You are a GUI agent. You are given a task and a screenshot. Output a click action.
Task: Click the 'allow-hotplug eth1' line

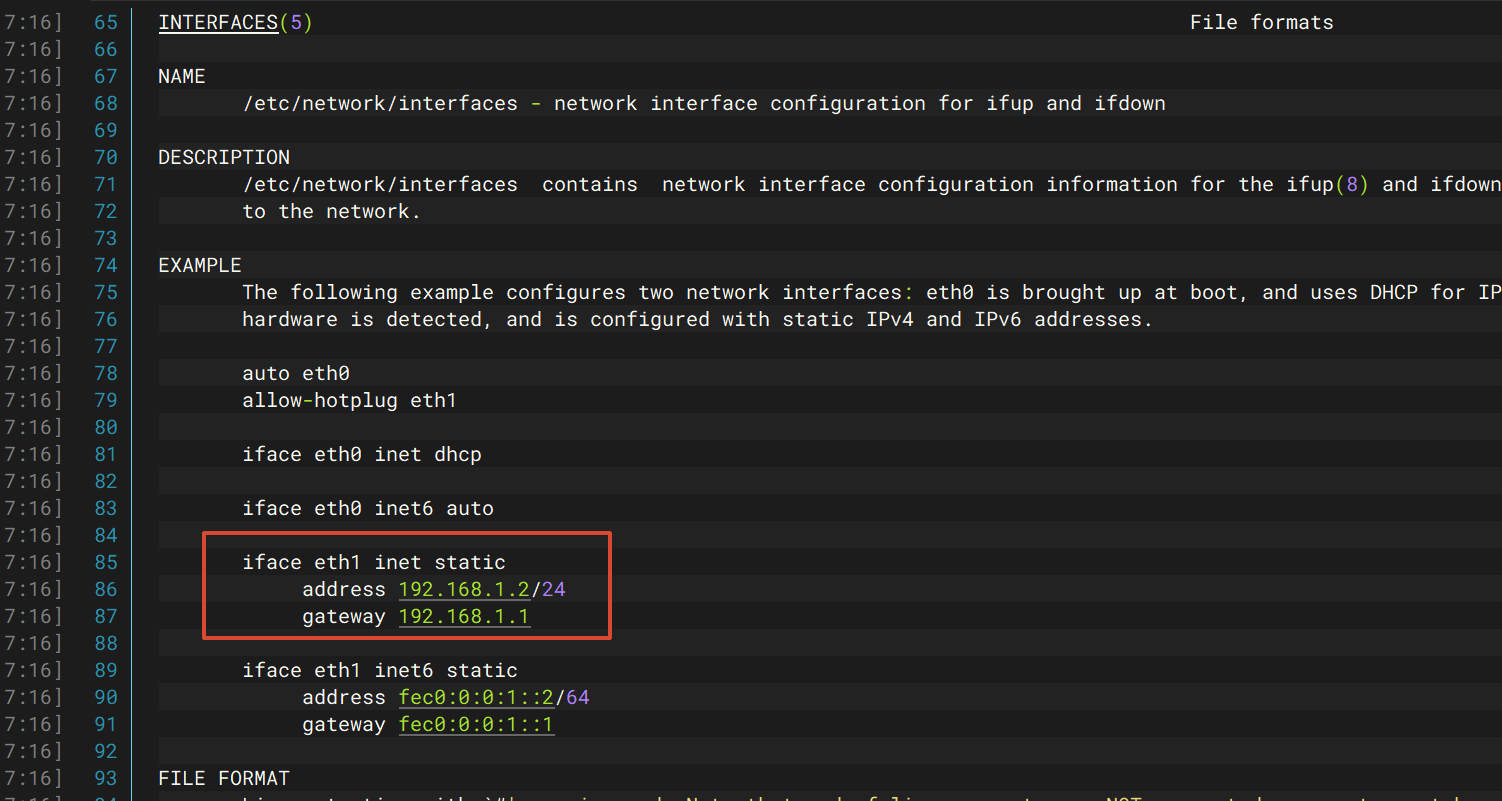coord(349,400)
